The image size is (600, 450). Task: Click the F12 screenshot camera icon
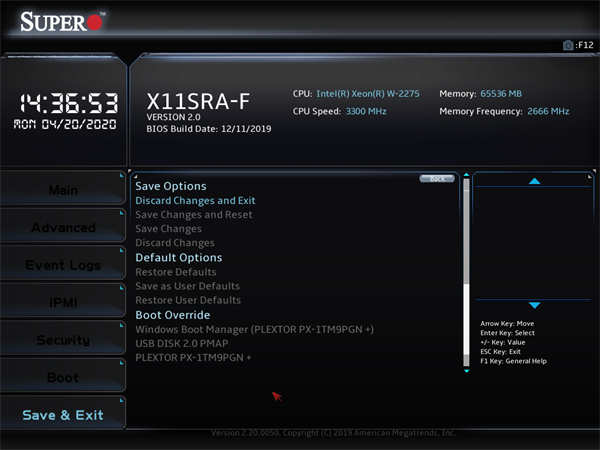pyautogui.click(x=568, y=45)
